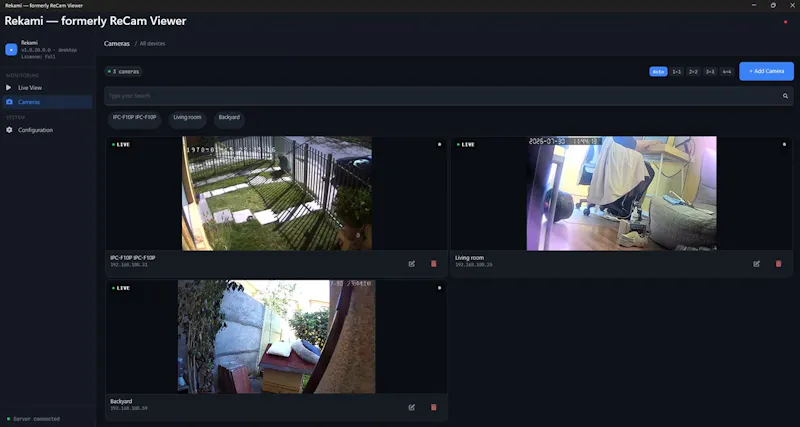Click the Cameras breadcrumb heading
Viewport: 800px width, 427px height.
[x=116, y=44]
